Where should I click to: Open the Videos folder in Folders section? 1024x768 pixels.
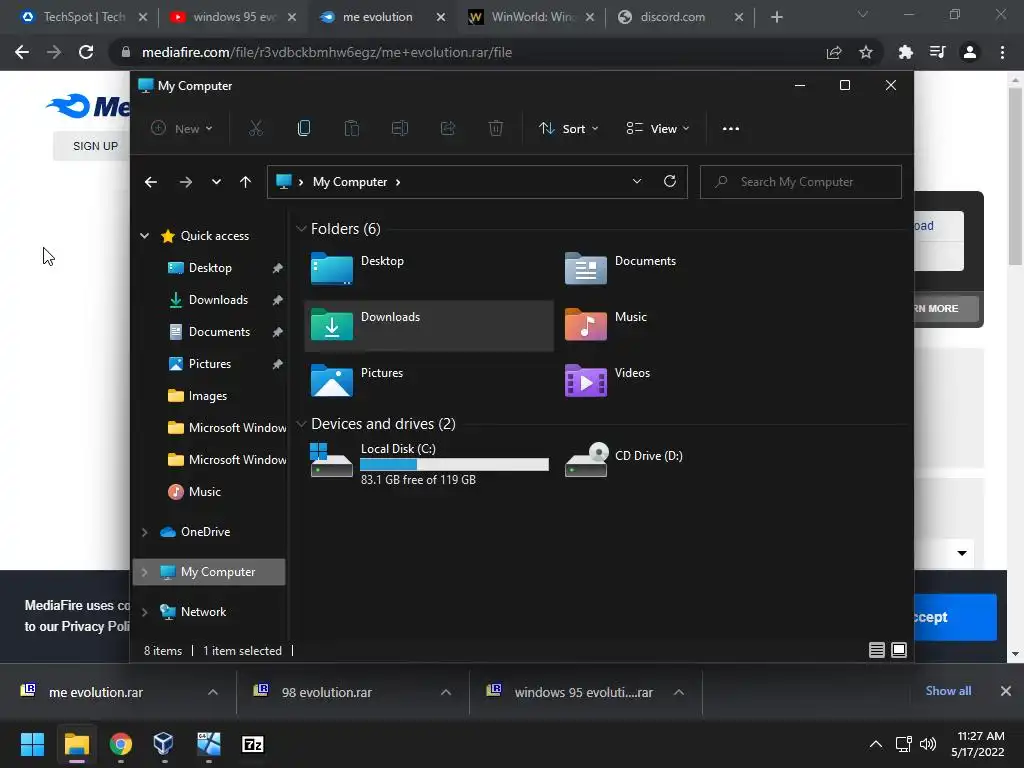coord(682,381)
